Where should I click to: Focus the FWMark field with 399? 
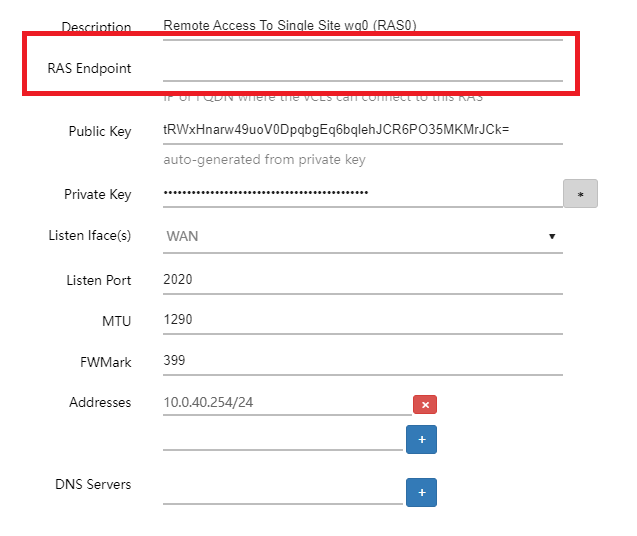pos(362,360)
